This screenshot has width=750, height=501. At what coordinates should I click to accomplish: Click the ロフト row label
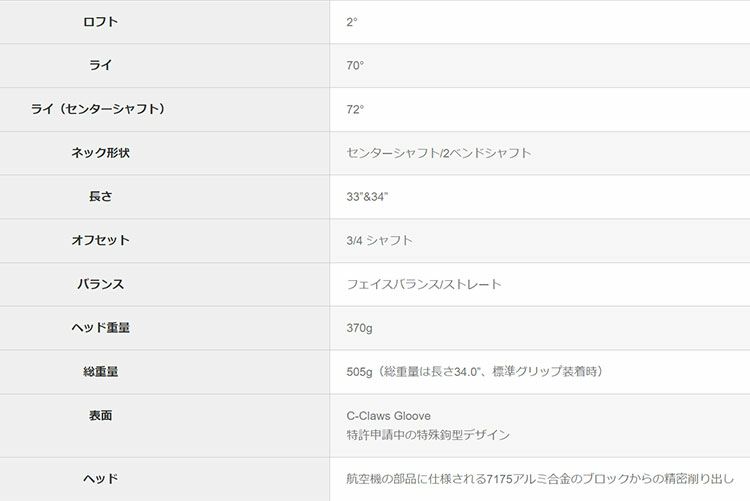point(100,22)
